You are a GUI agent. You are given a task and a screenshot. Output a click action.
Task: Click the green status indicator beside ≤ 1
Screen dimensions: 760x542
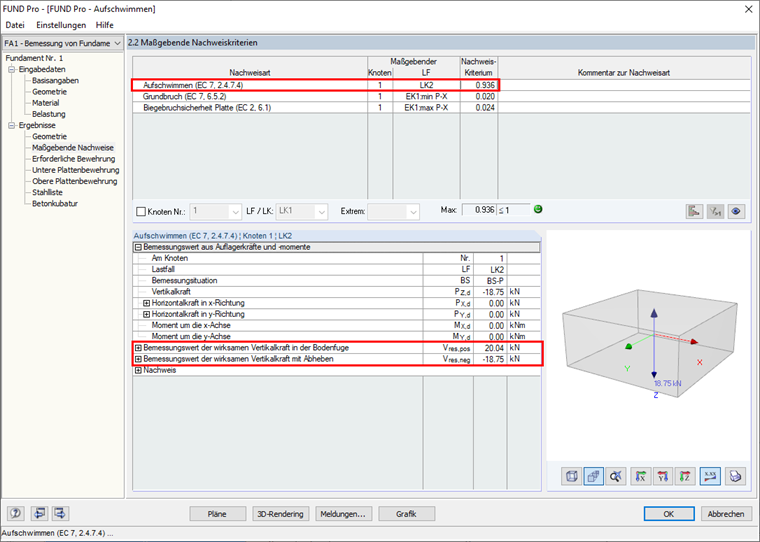pyautogui.click(x=538, y=209)
